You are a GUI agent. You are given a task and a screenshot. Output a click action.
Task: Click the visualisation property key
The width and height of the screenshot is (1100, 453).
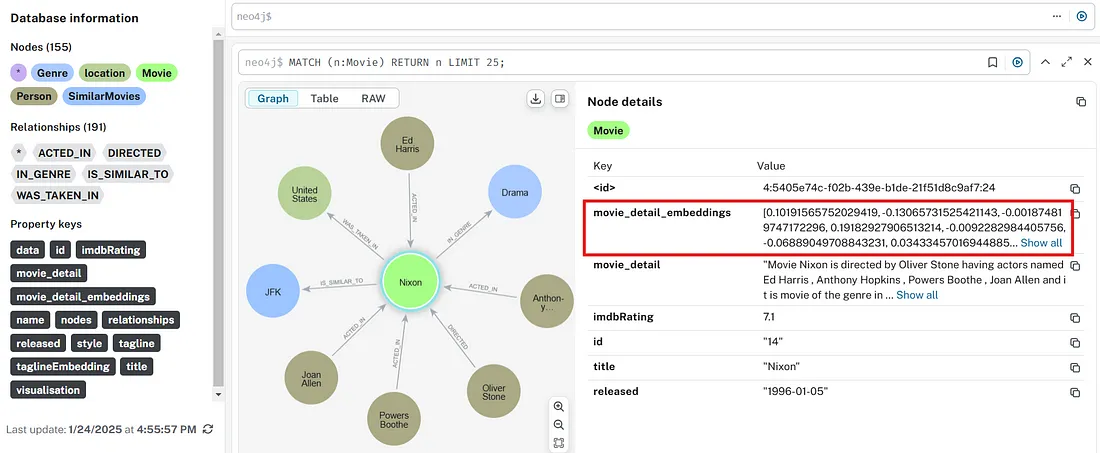48,390
